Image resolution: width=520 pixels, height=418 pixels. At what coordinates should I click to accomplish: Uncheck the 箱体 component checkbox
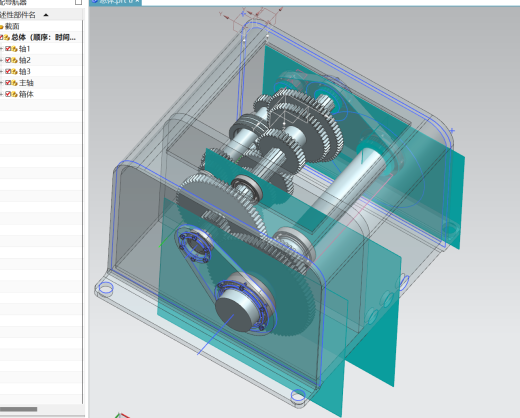(8, 94)
